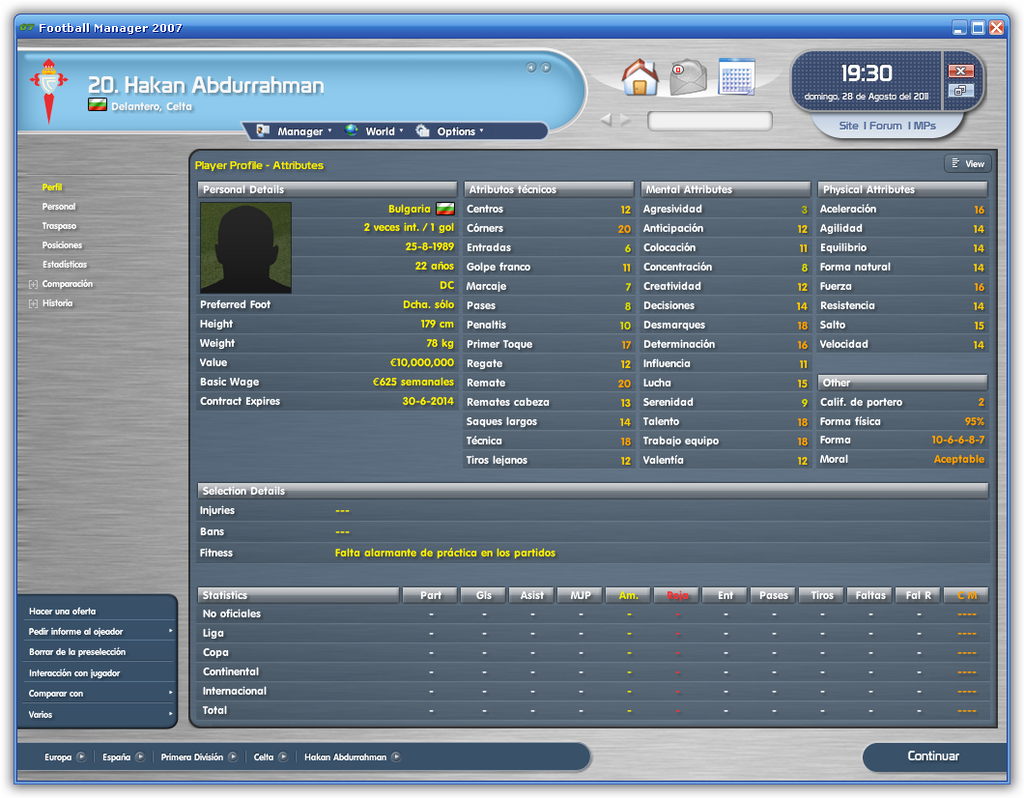The height and width of the screenshot is (798, 1024).
Task: Open the home screen house icon
Action: (640, 77)
